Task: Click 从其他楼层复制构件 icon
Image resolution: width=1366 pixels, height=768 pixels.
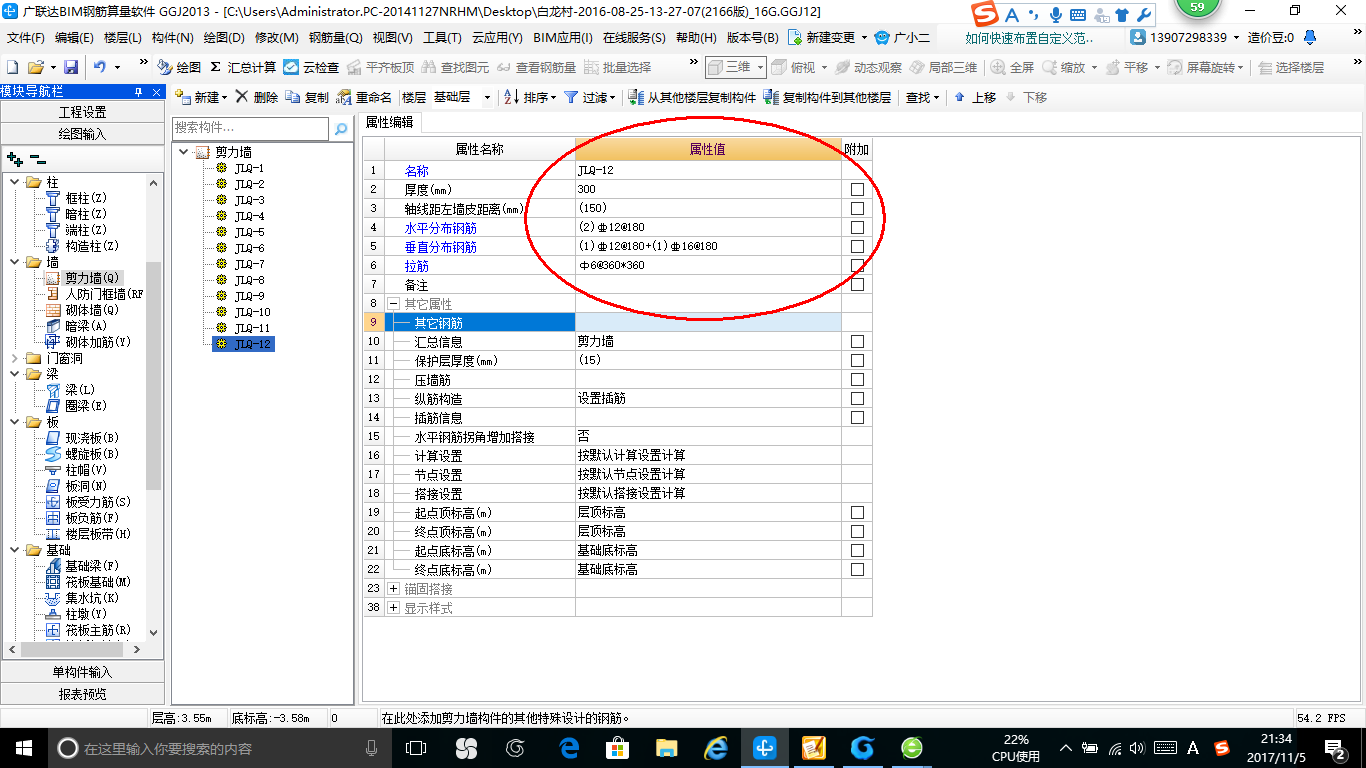Action: tap(636, 97)
